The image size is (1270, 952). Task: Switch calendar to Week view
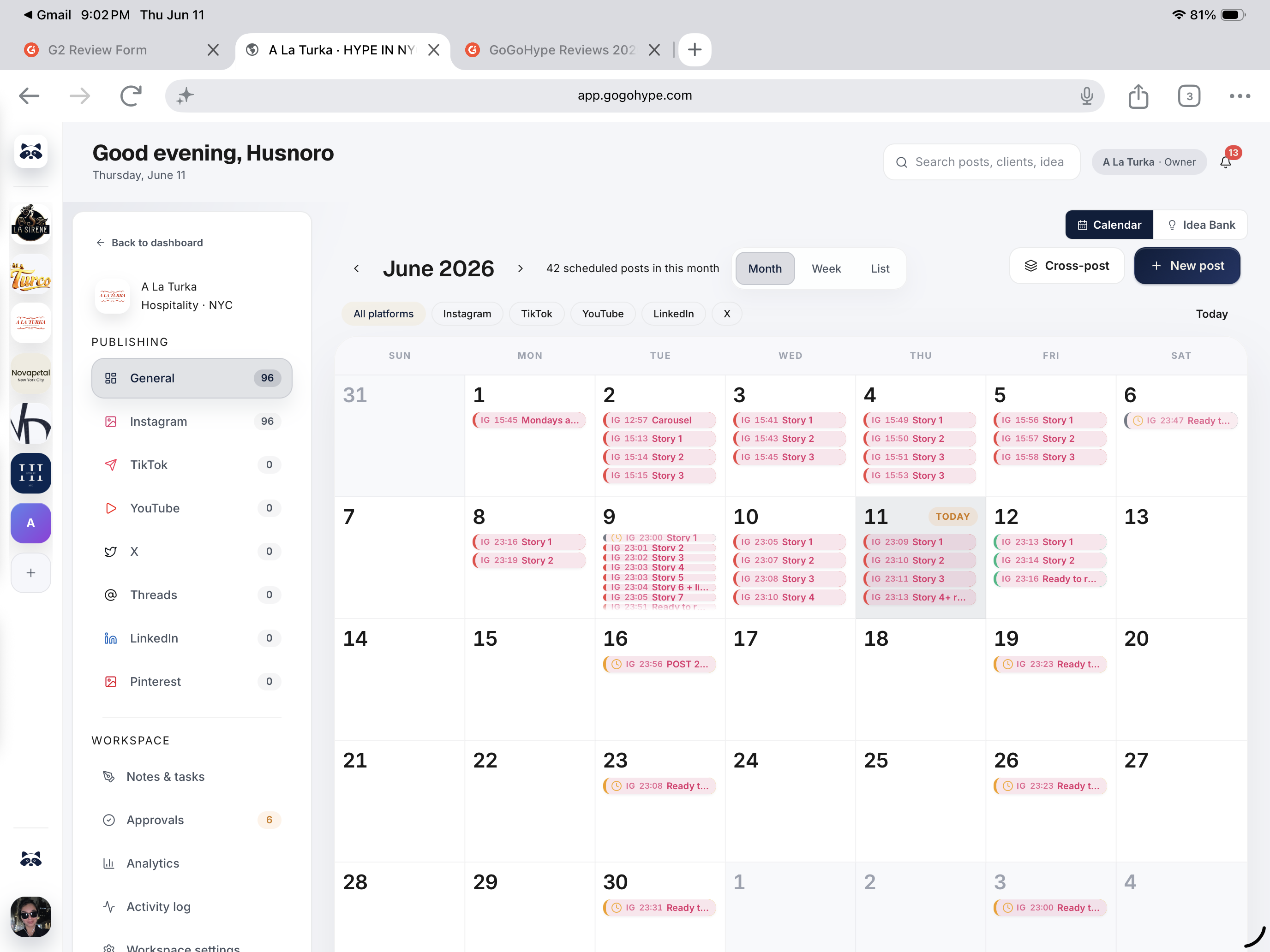826,268
